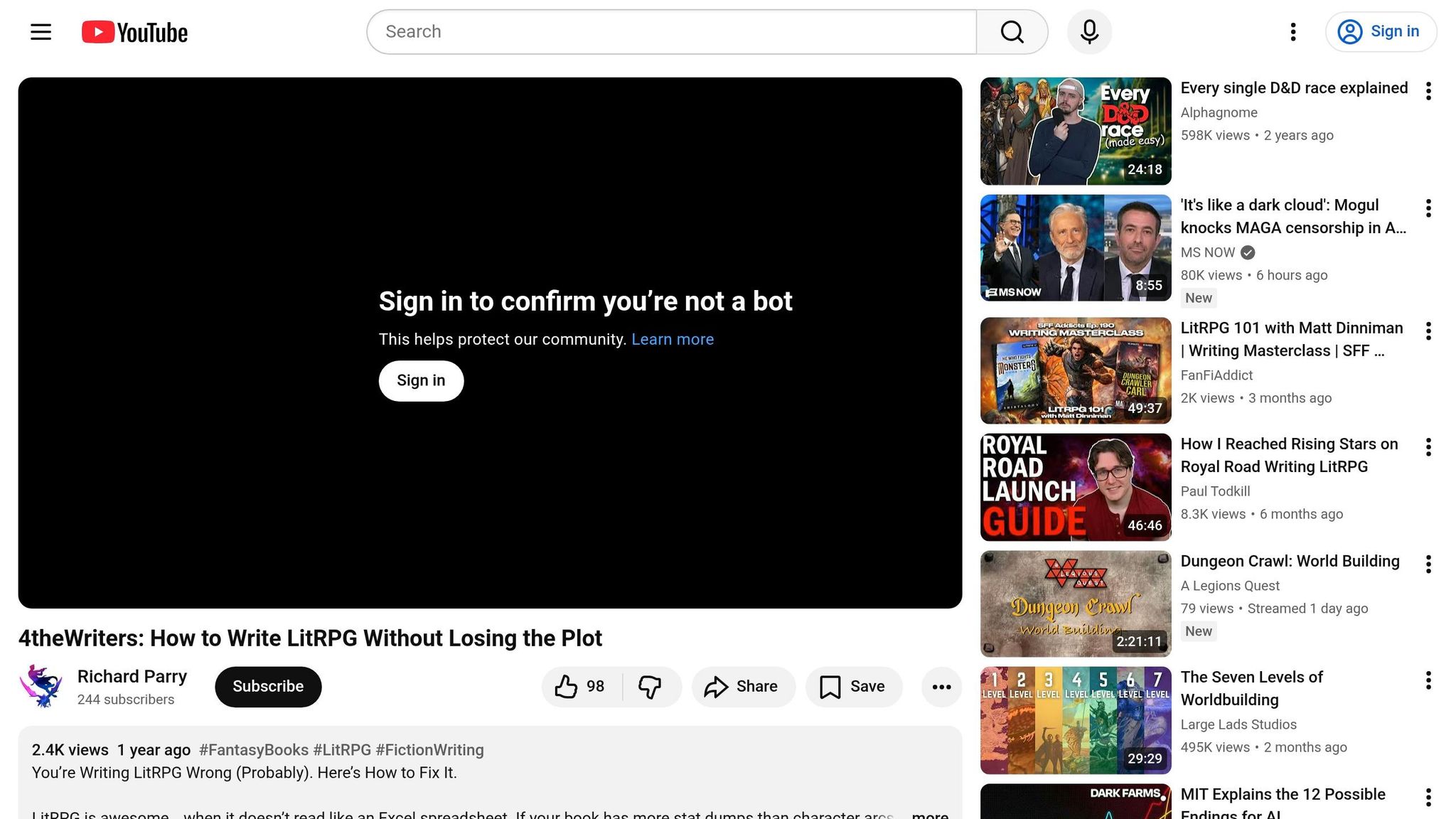This screenshot has width=1456, height=819.
Task: Click the #FictionWriting hashtag
Action: point(429,750)
